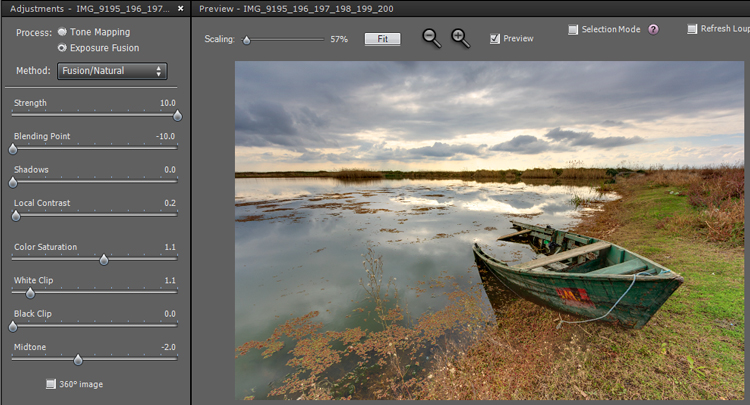750x405 pixels.
Task: Enable Selection Mode checkbox
Action: click(x=573, y=30)
